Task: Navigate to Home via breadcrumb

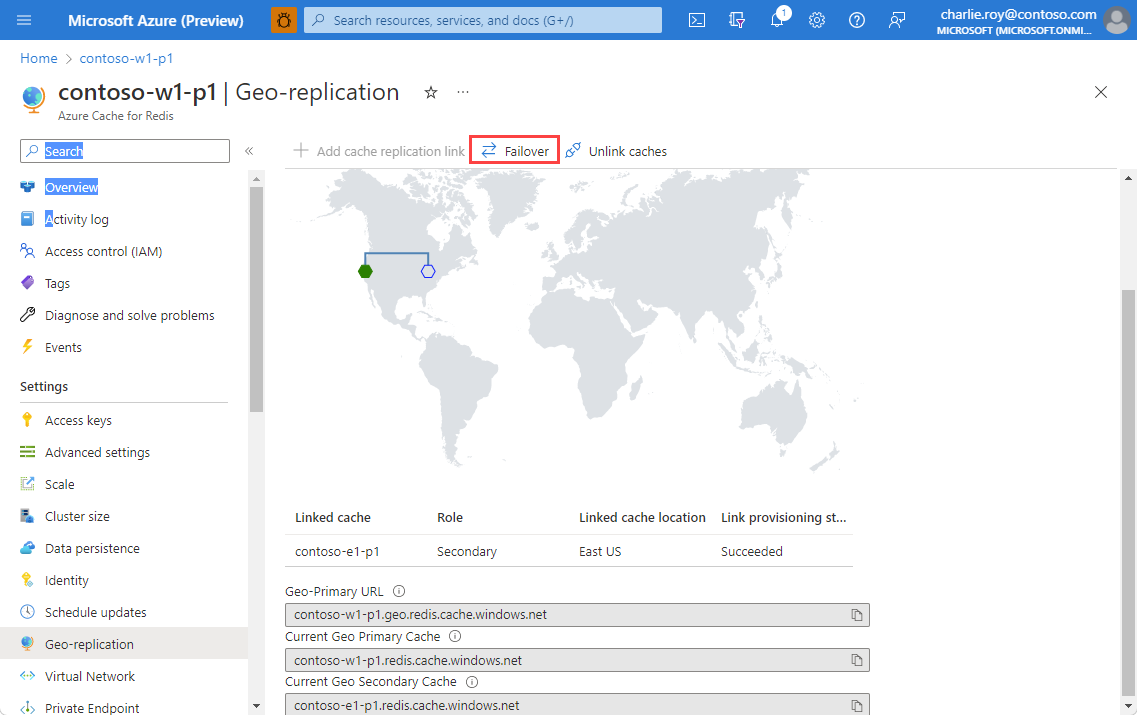Action: coord(38,58)
